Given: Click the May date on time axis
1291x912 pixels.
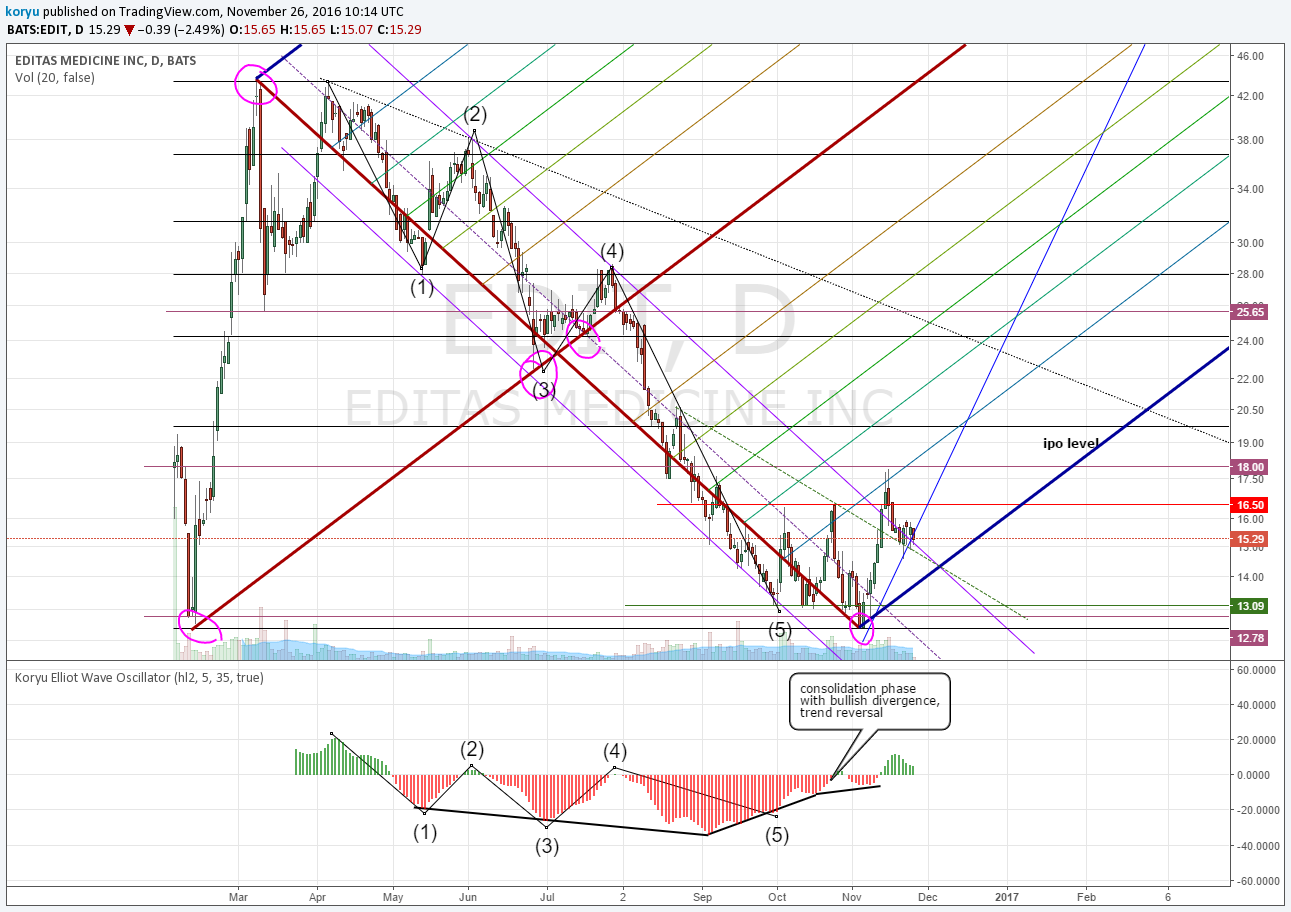Looking at the screenshot, I should click(392, 899).
